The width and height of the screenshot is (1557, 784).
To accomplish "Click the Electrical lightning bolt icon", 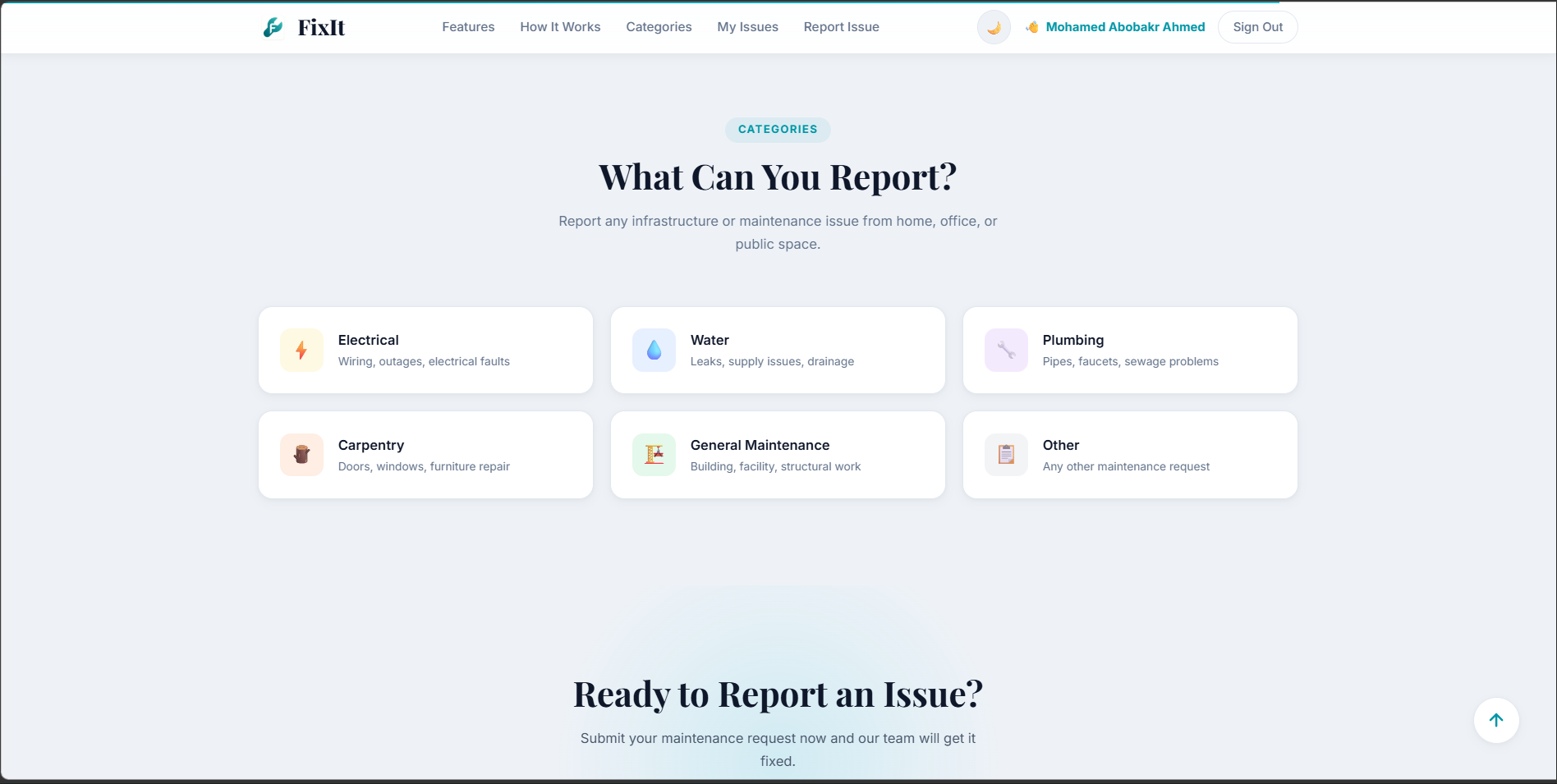I will 301,351.
